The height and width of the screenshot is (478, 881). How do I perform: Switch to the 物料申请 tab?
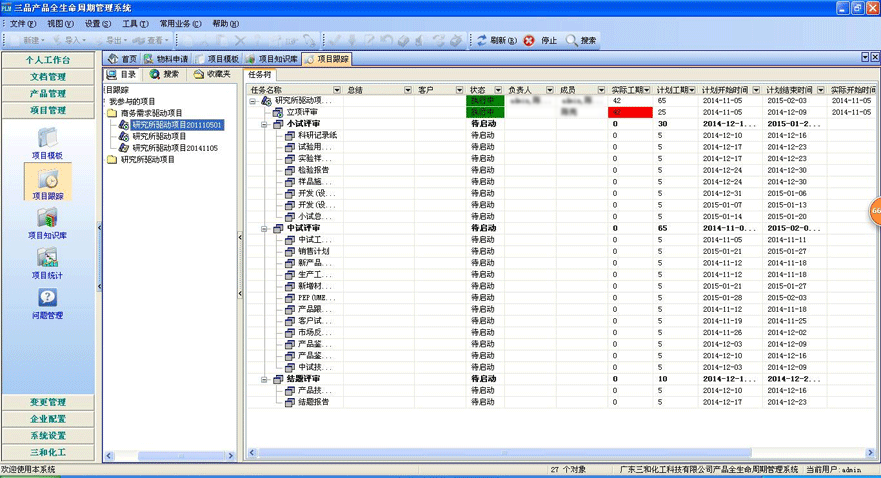167,59
